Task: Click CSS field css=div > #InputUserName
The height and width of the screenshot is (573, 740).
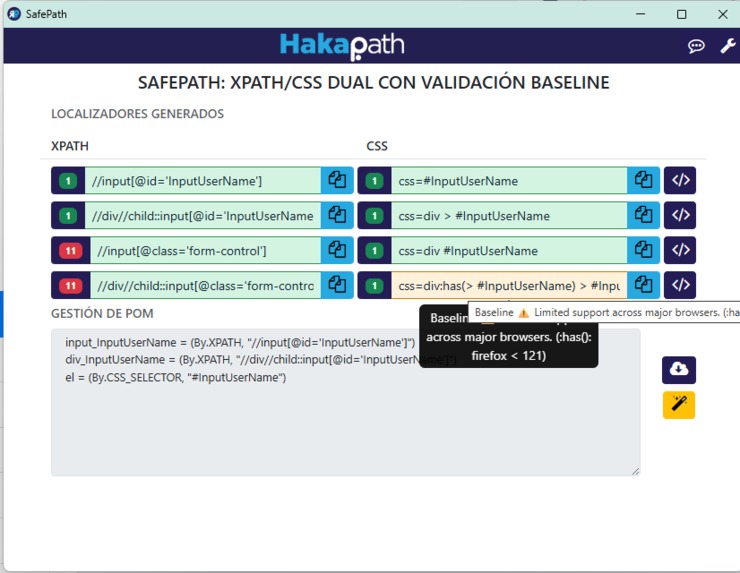Action: coord(509,215)
